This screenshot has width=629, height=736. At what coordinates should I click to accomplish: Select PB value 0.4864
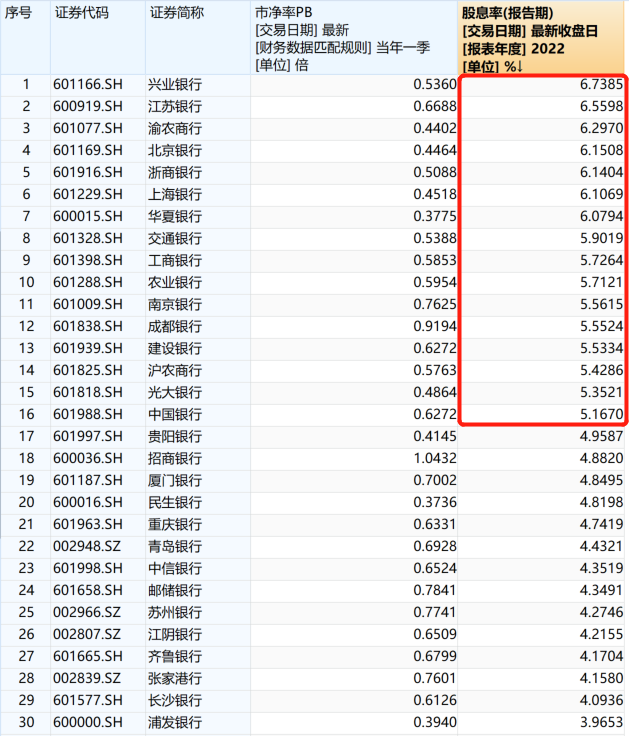(435, 393)
